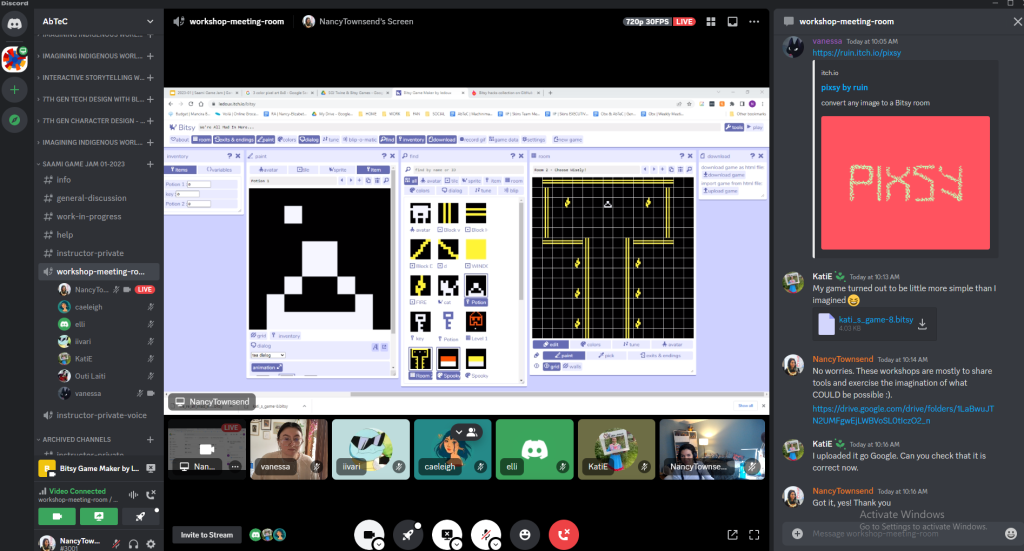Switch to grid view layout icon

coord(711,21)
